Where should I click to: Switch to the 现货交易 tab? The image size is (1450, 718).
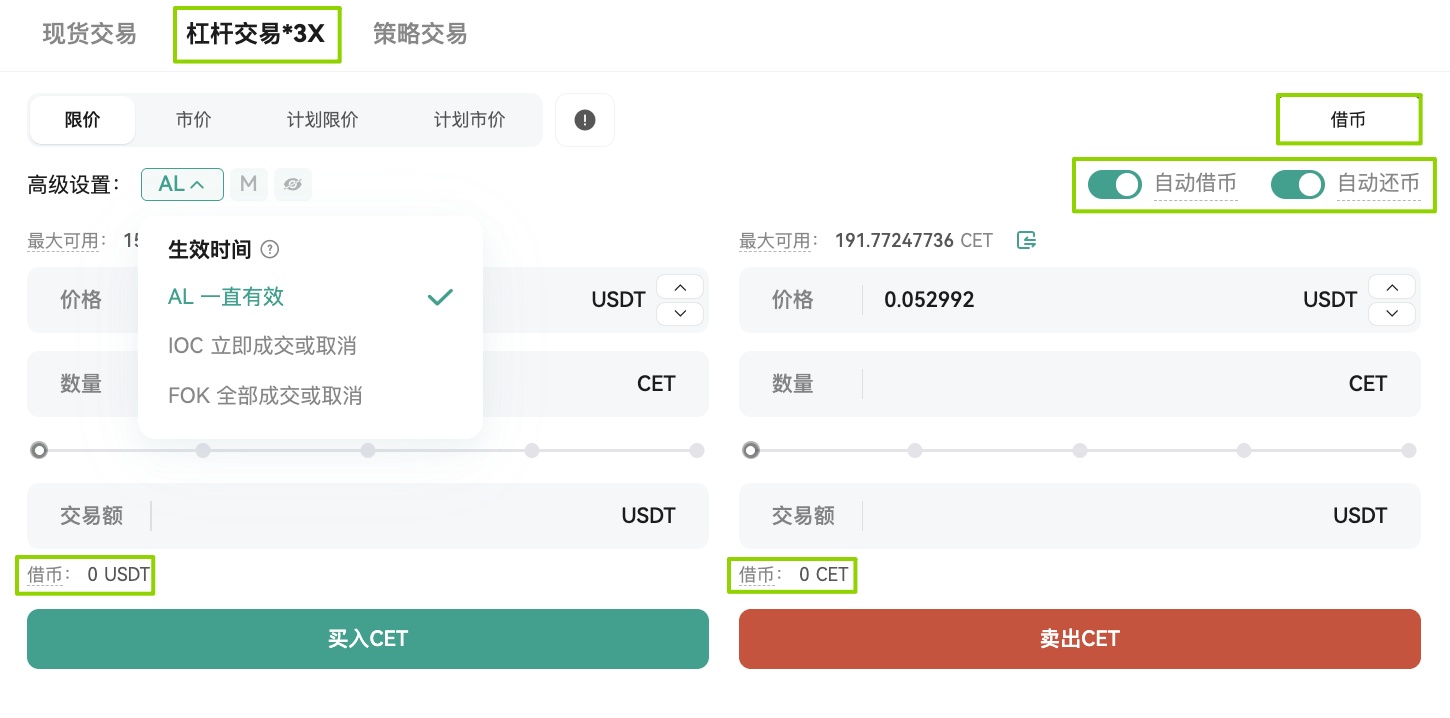(89, 34)
